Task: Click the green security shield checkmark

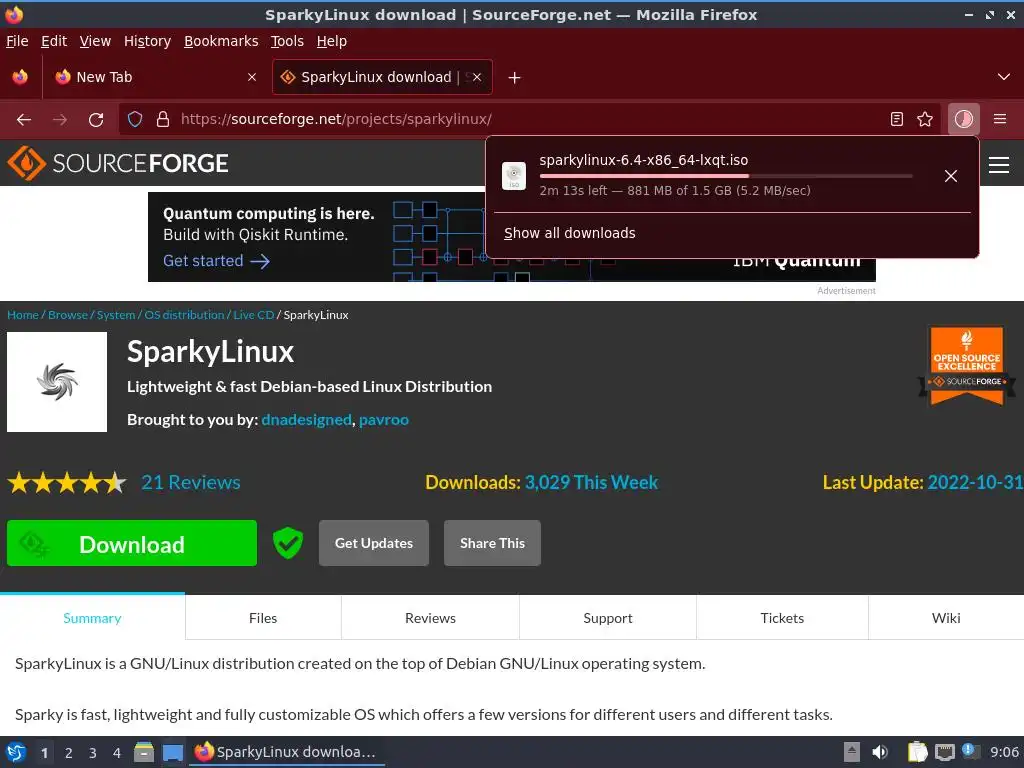Action: [287, 543]
